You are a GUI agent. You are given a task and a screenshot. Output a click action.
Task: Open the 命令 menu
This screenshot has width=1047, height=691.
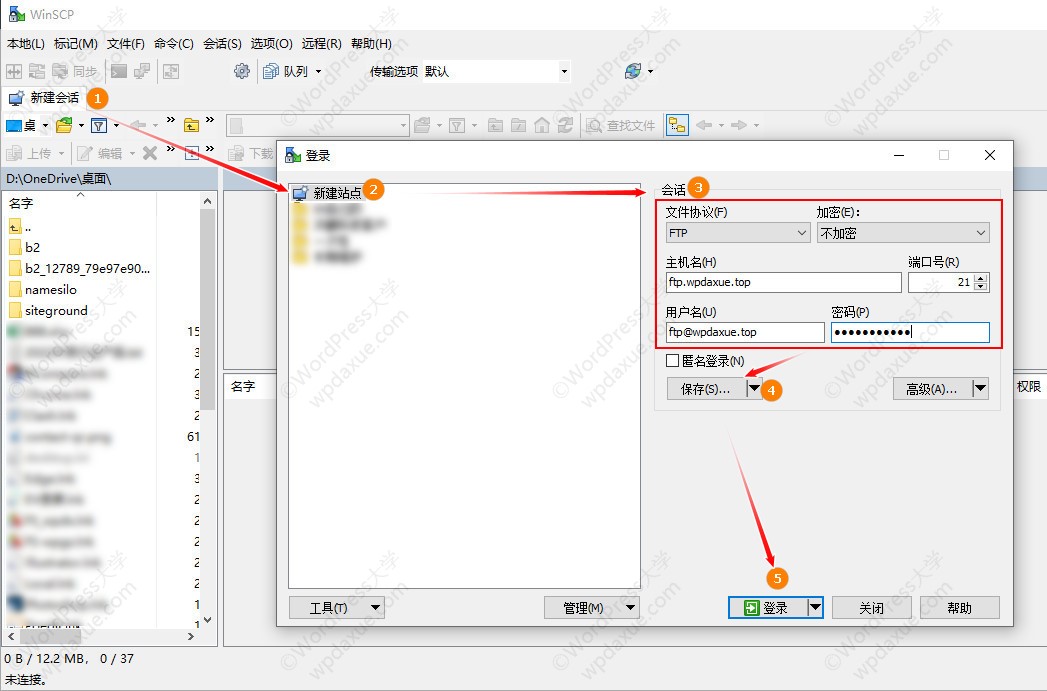(x=174, y=43)
